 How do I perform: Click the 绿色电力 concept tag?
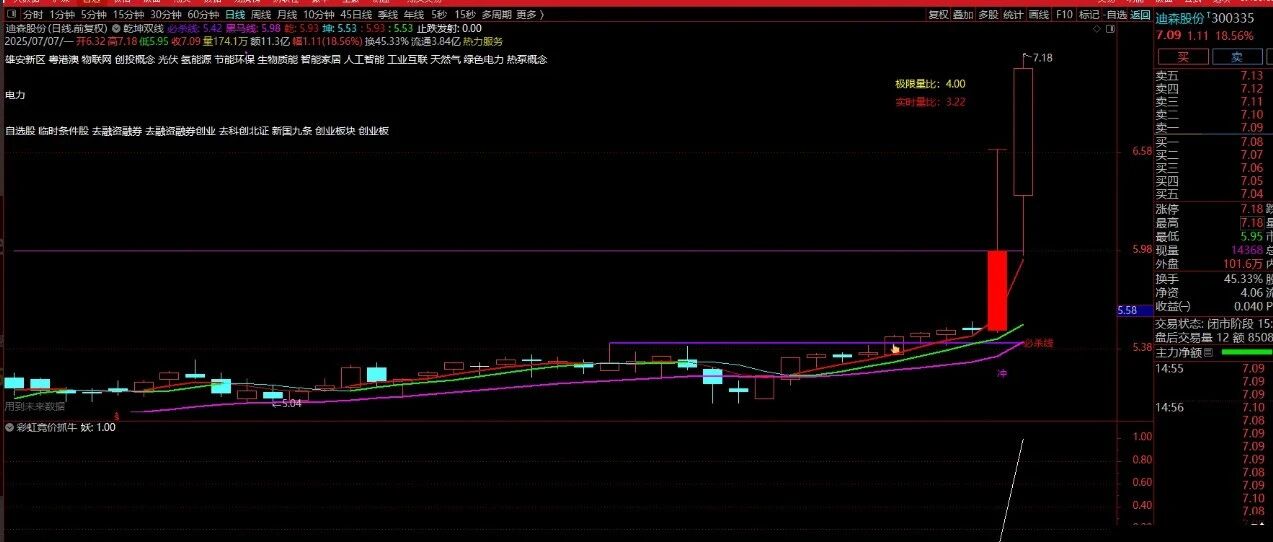click(x=484, y=60)
